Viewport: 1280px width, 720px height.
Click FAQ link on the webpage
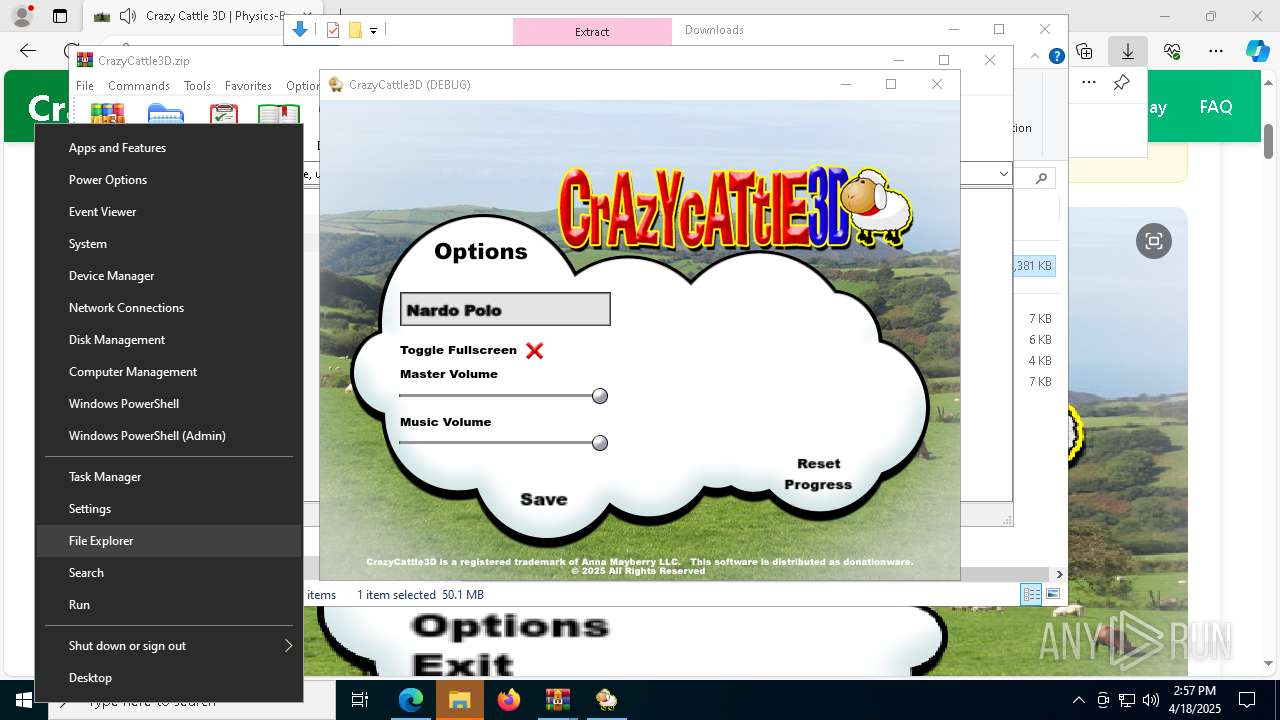tap(1216, 107)
